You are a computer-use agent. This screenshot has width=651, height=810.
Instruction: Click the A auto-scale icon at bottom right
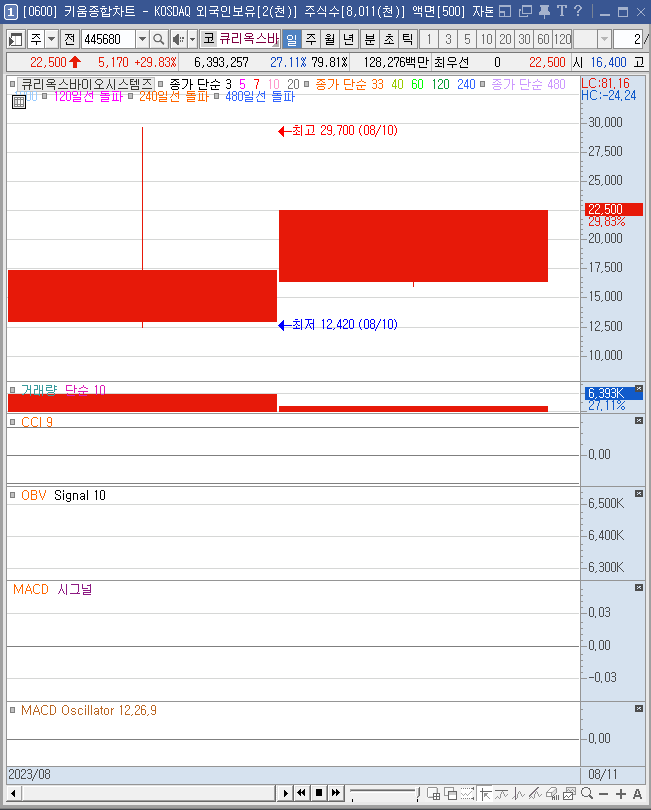[638, 793]
